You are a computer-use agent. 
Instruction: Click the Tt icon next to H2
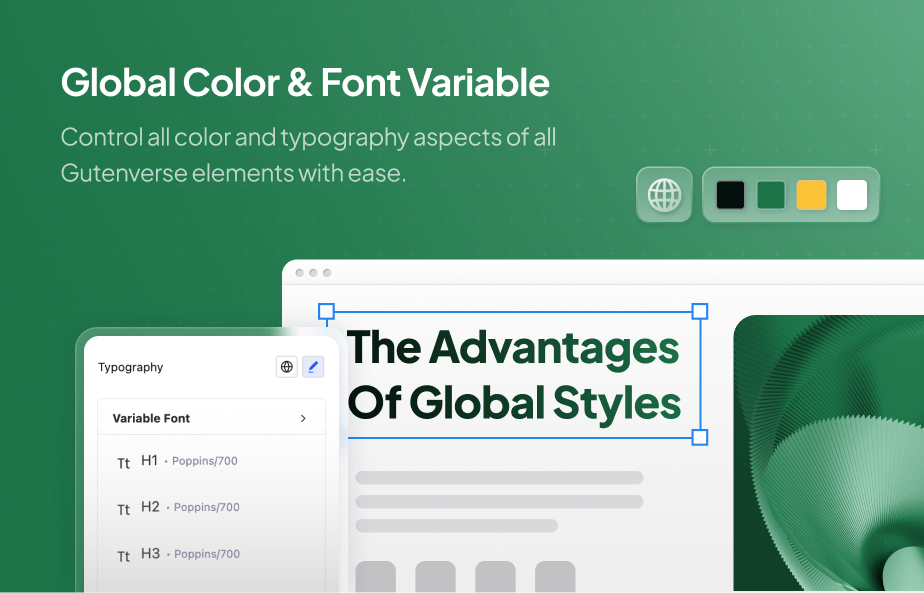(123, 509)
